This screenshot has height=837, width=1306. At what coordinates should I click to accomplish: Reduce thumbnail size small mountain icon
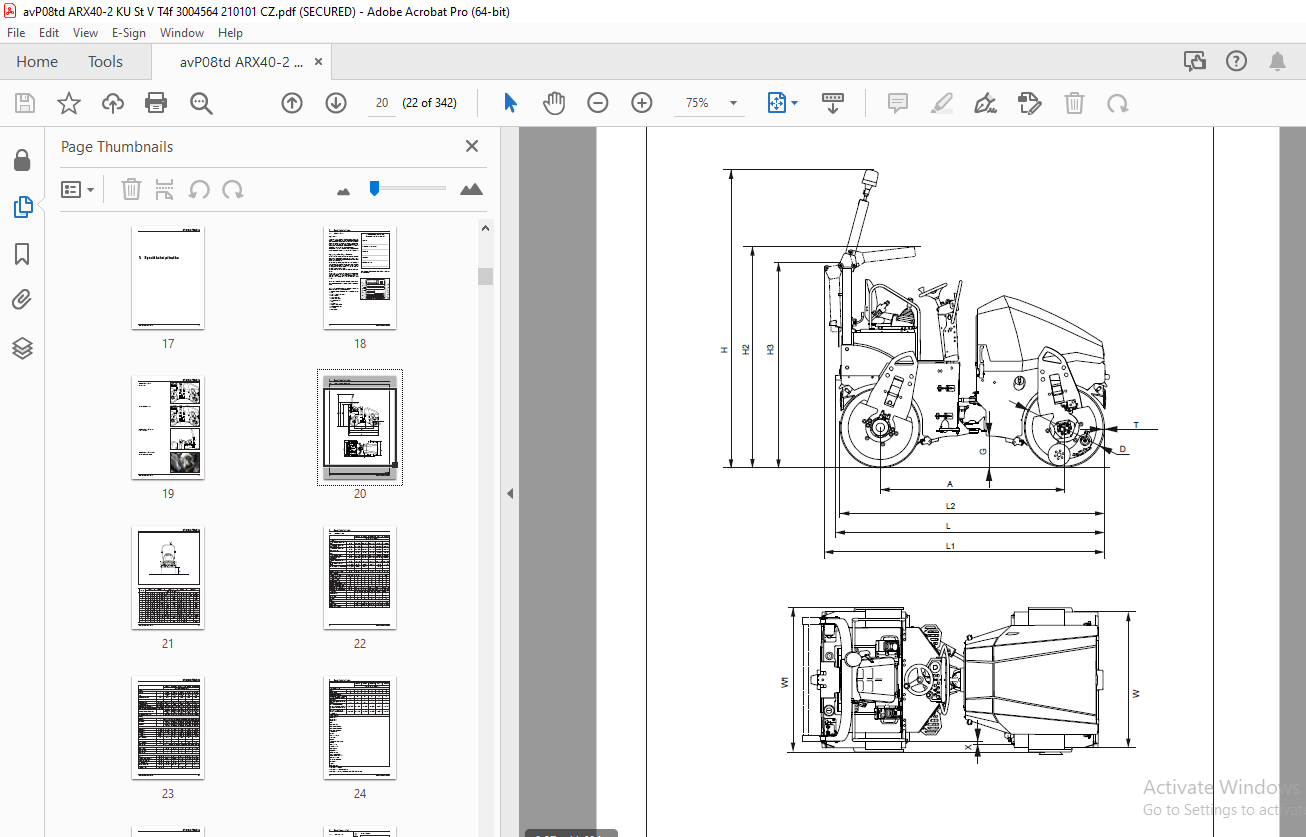pos(344,190)
